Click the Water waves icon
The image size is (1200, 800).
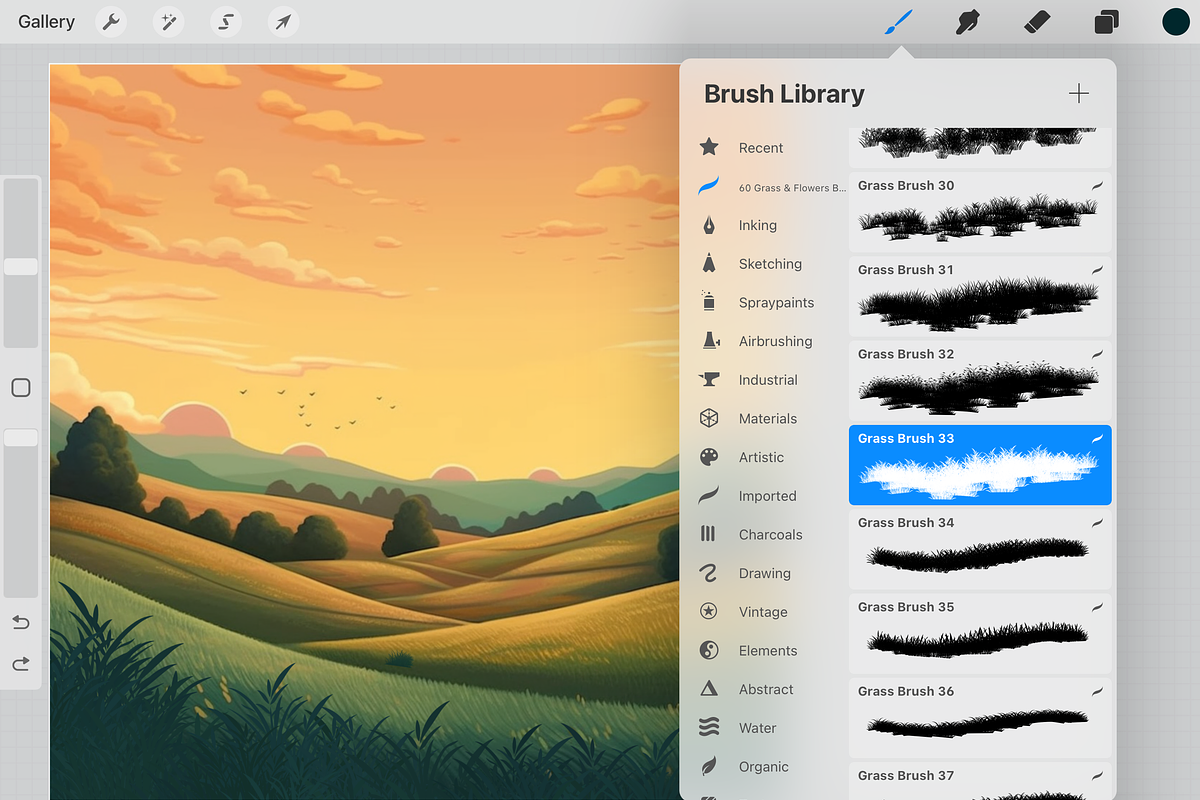(x=709, y=727)
